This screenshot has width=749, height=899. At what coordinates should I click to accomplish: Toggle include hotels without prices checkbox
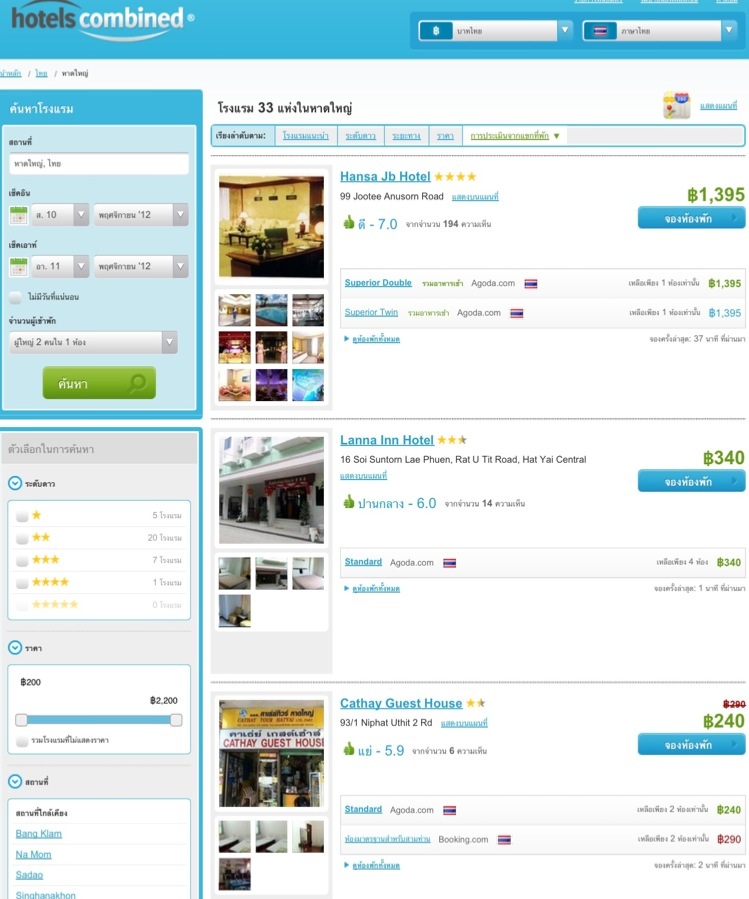22,741
